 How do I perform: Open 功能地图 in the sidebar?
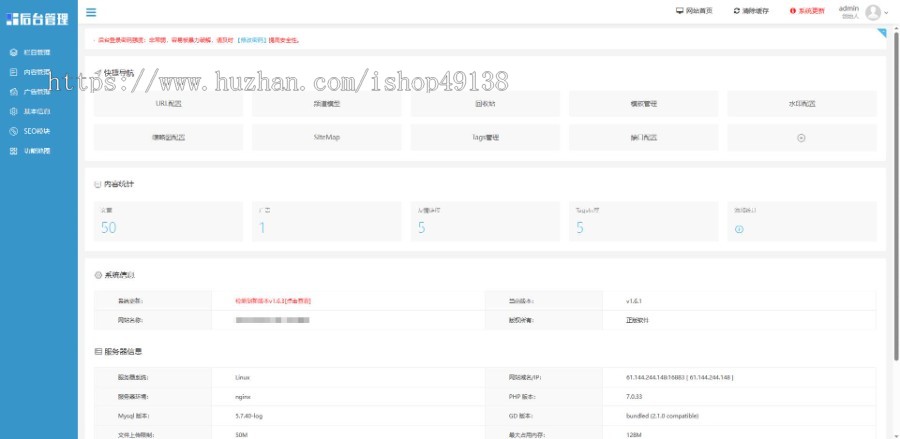(x=30, y=151)
